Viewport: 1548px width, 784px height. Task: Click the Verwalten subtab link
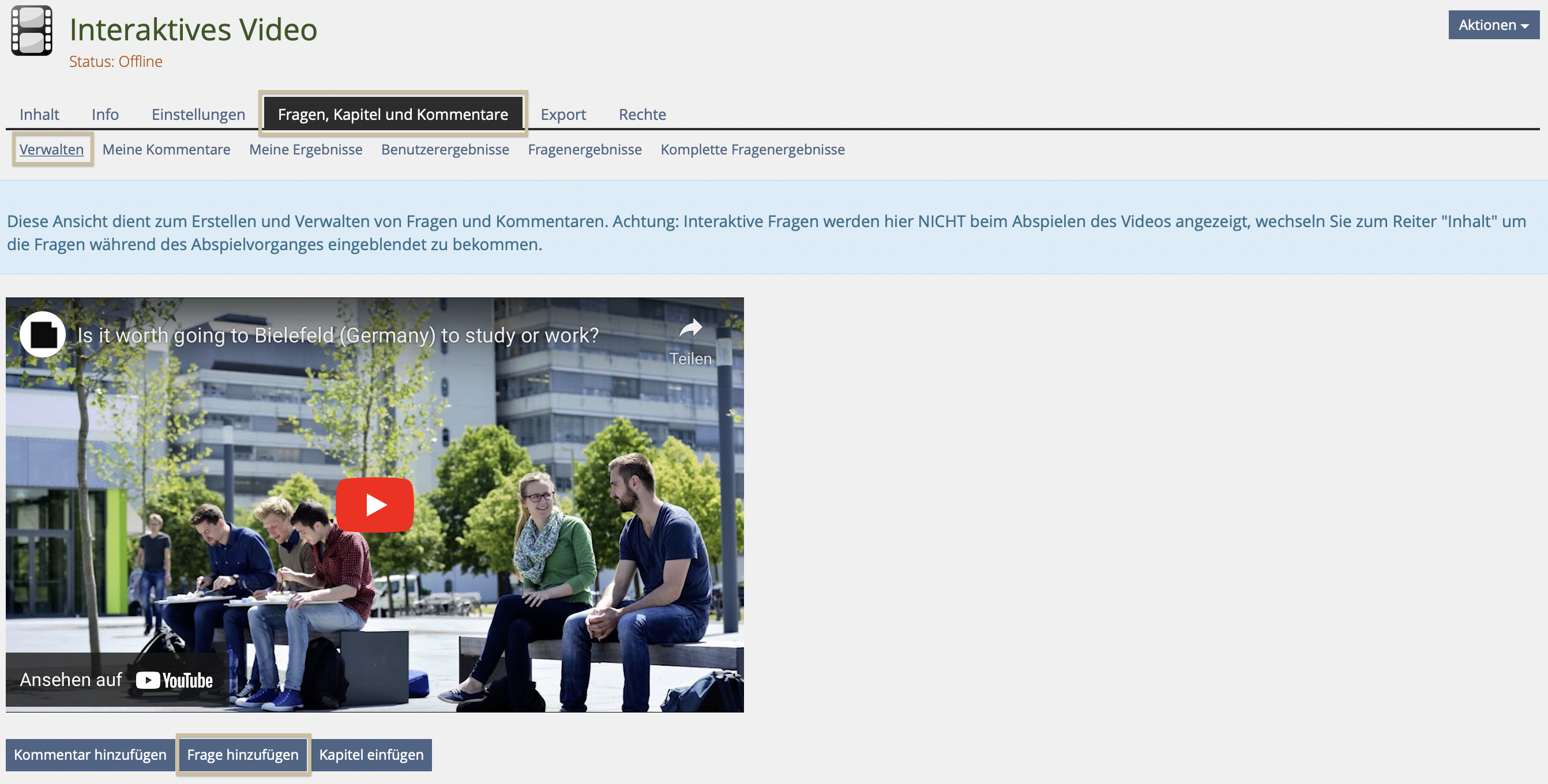(x=52, y=149)
